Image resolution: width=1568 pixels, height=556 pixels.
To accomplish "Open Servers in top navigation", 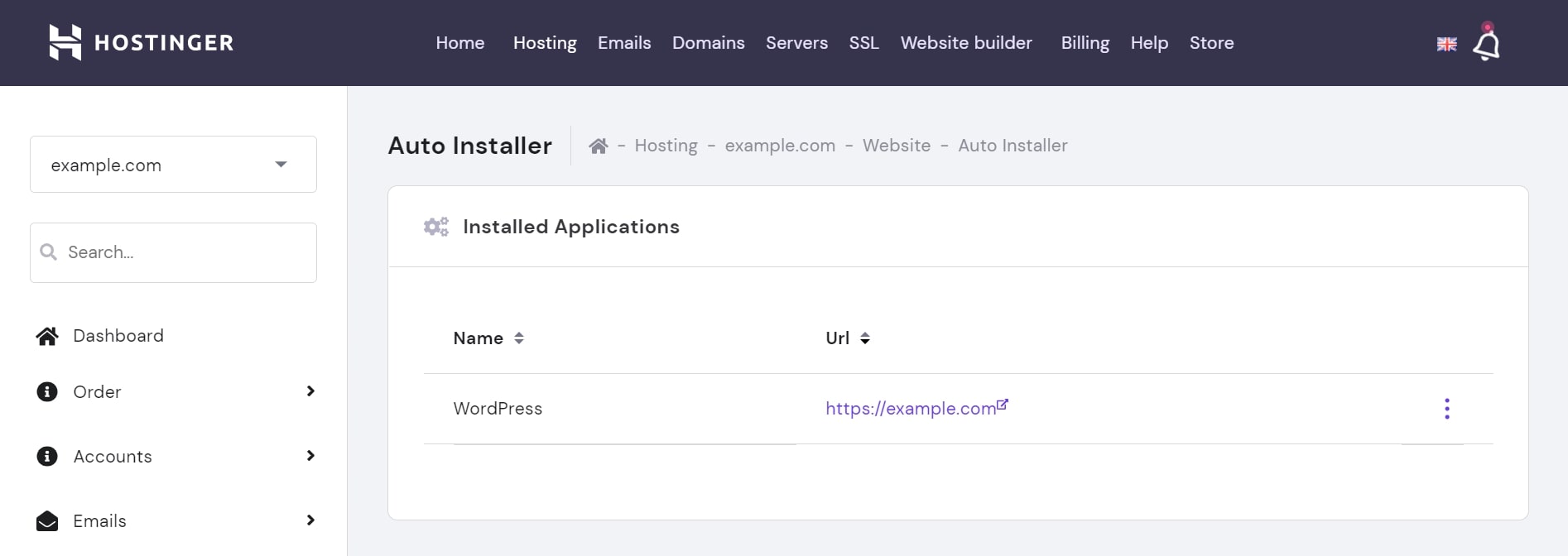I will tap(796, 43).
